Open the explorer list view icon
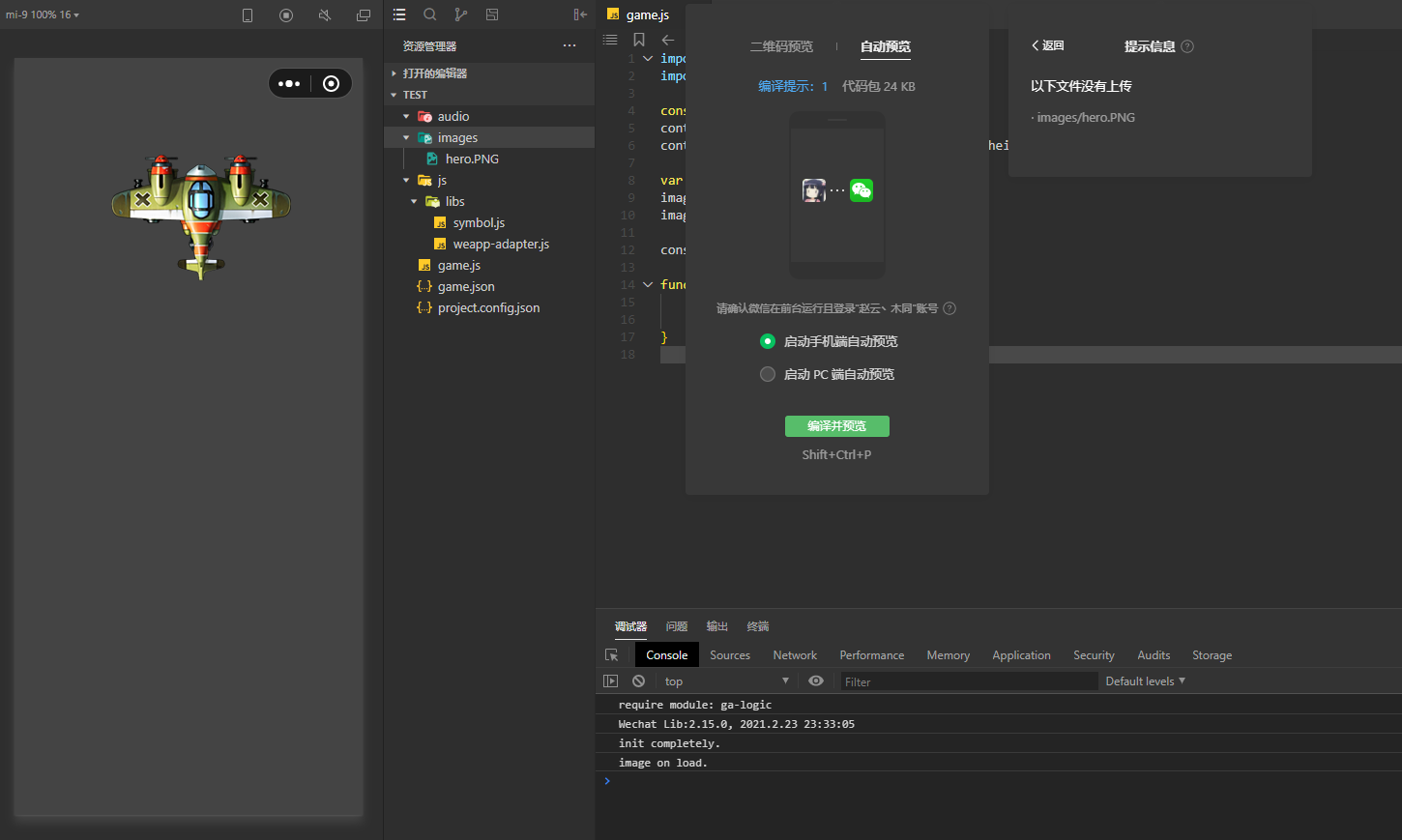Screen dimensions: 1402x840 coord(399,14)
